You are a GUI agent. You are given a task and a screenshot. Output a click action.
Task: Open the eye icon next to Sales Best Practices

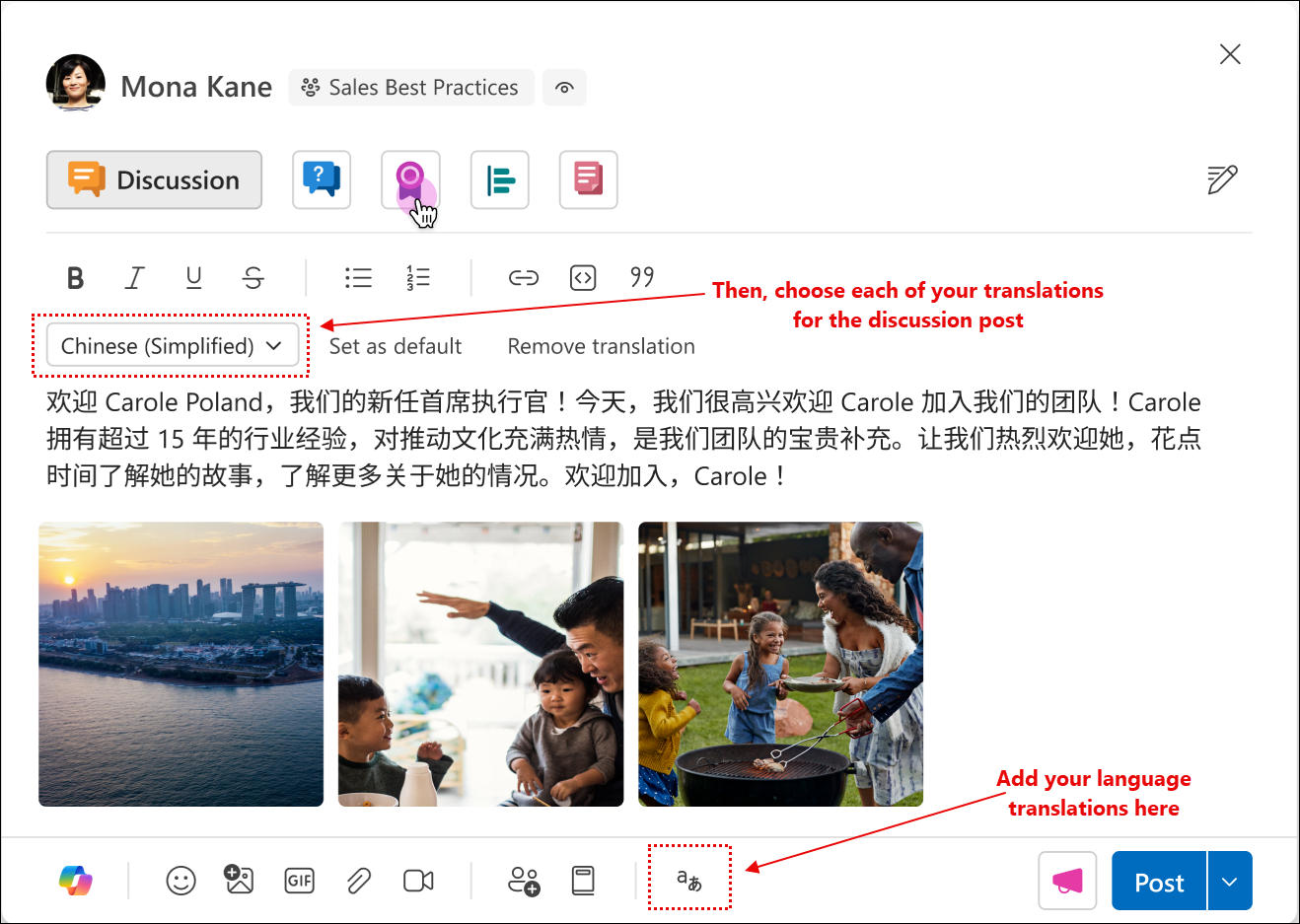click(x=564, y=88)
